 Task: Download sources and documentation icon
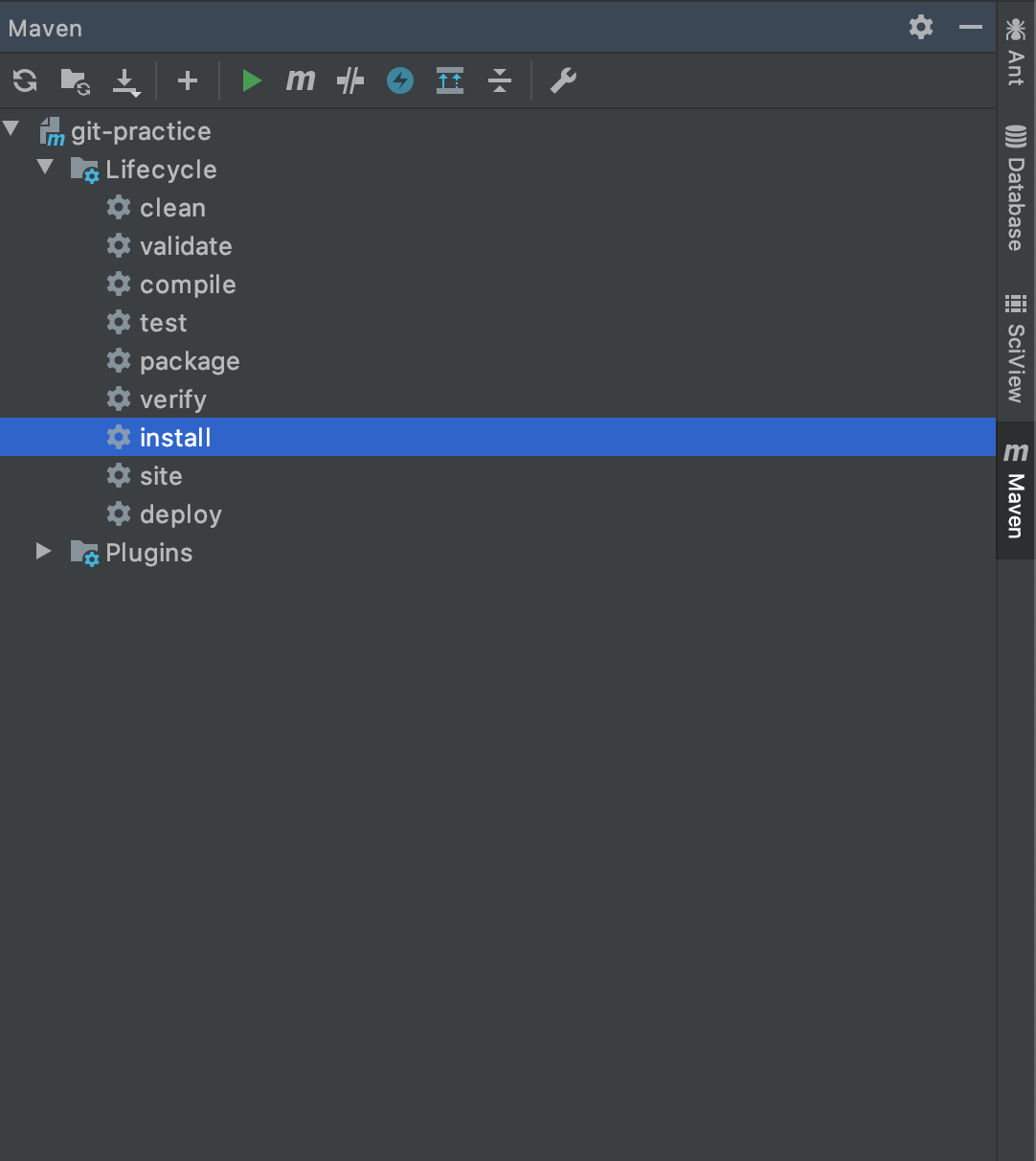pyautogui.click(x=125, y=81)
